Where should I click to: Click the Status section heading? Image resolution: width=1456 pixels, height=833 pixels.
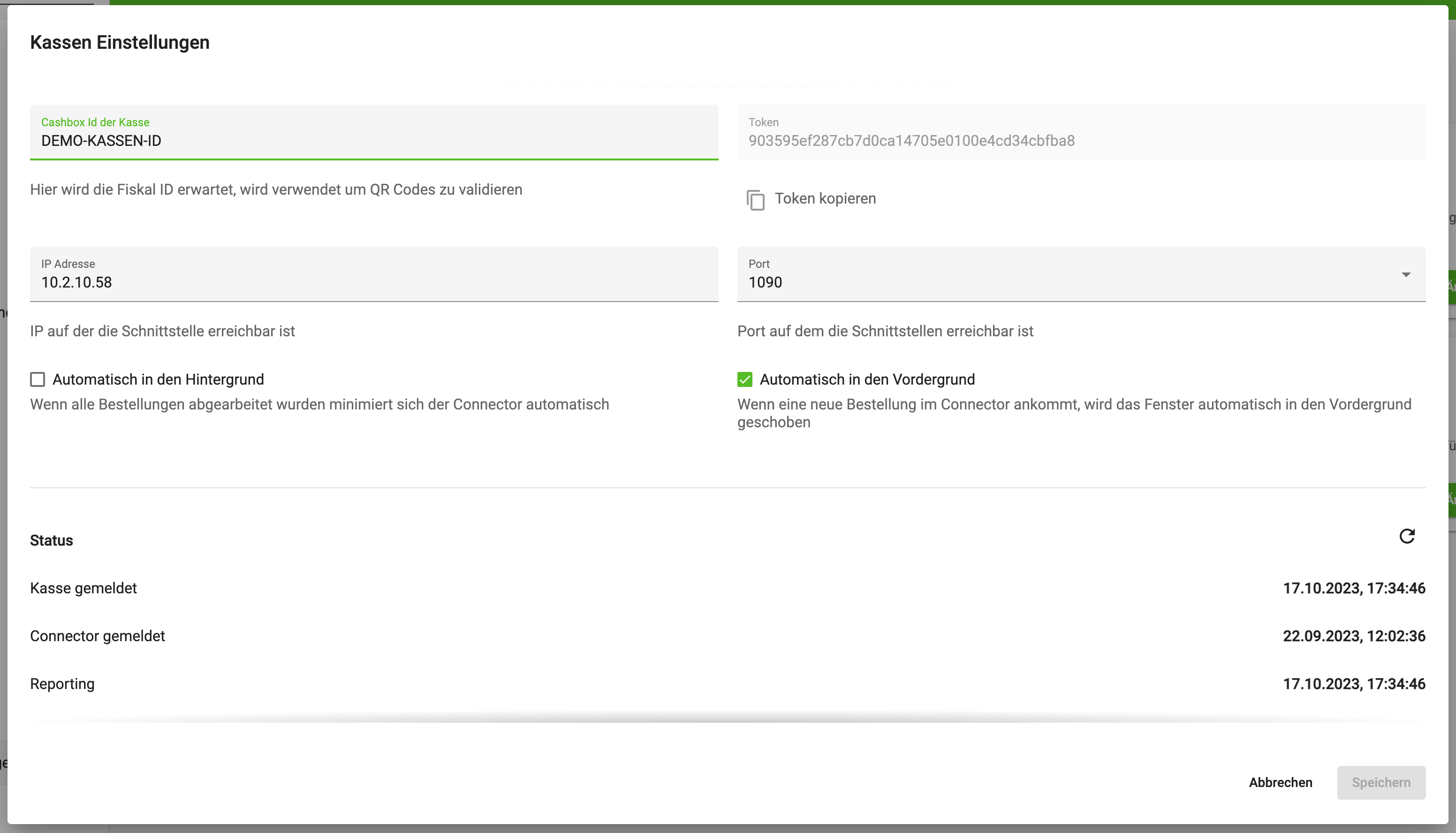52,540
